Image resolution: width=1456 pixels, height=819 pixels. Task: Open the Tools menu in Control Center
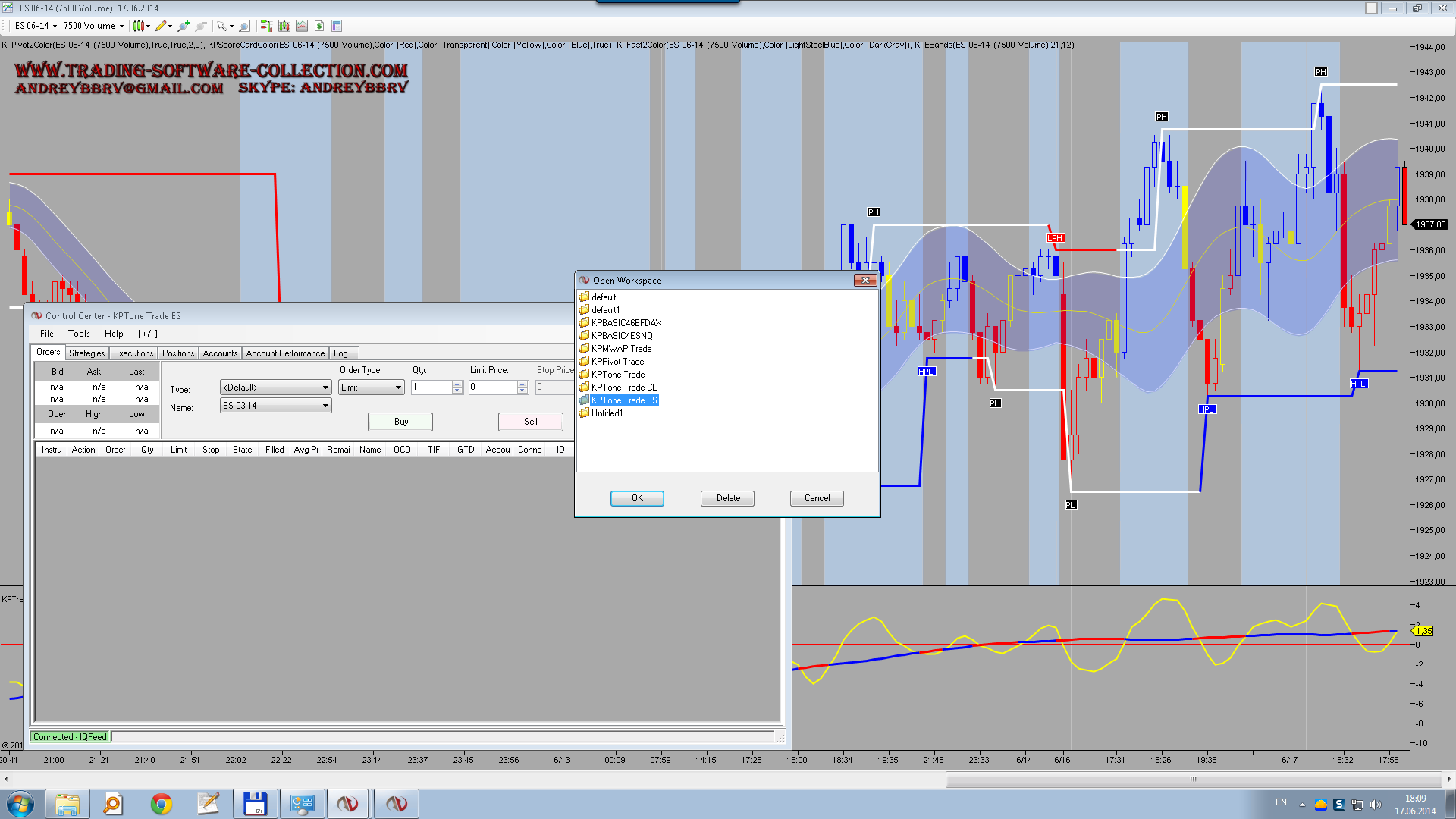pos(79,334)
